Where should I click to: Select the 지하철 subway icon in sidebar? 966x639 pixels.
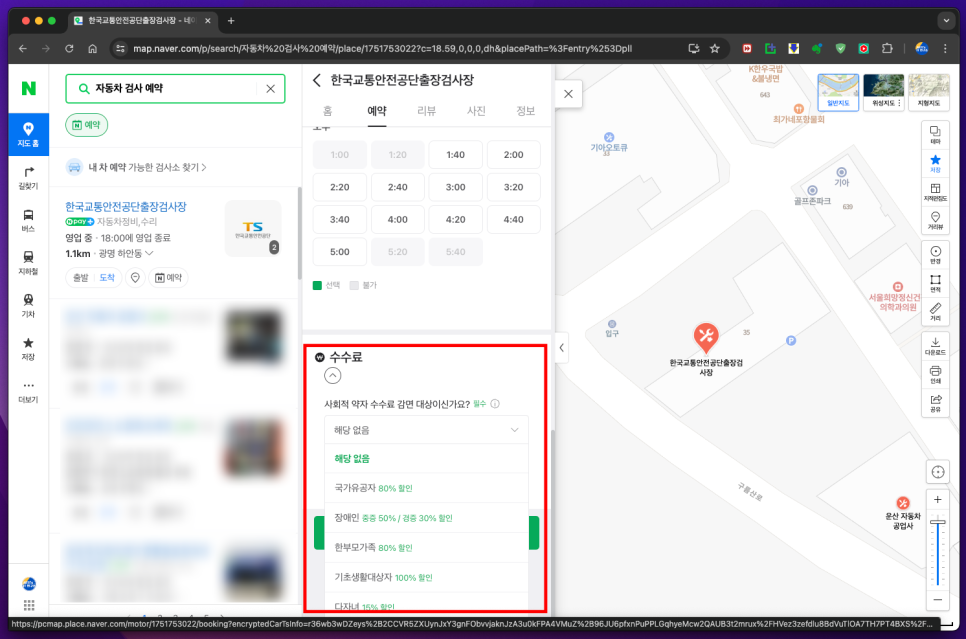click(28, 263)
